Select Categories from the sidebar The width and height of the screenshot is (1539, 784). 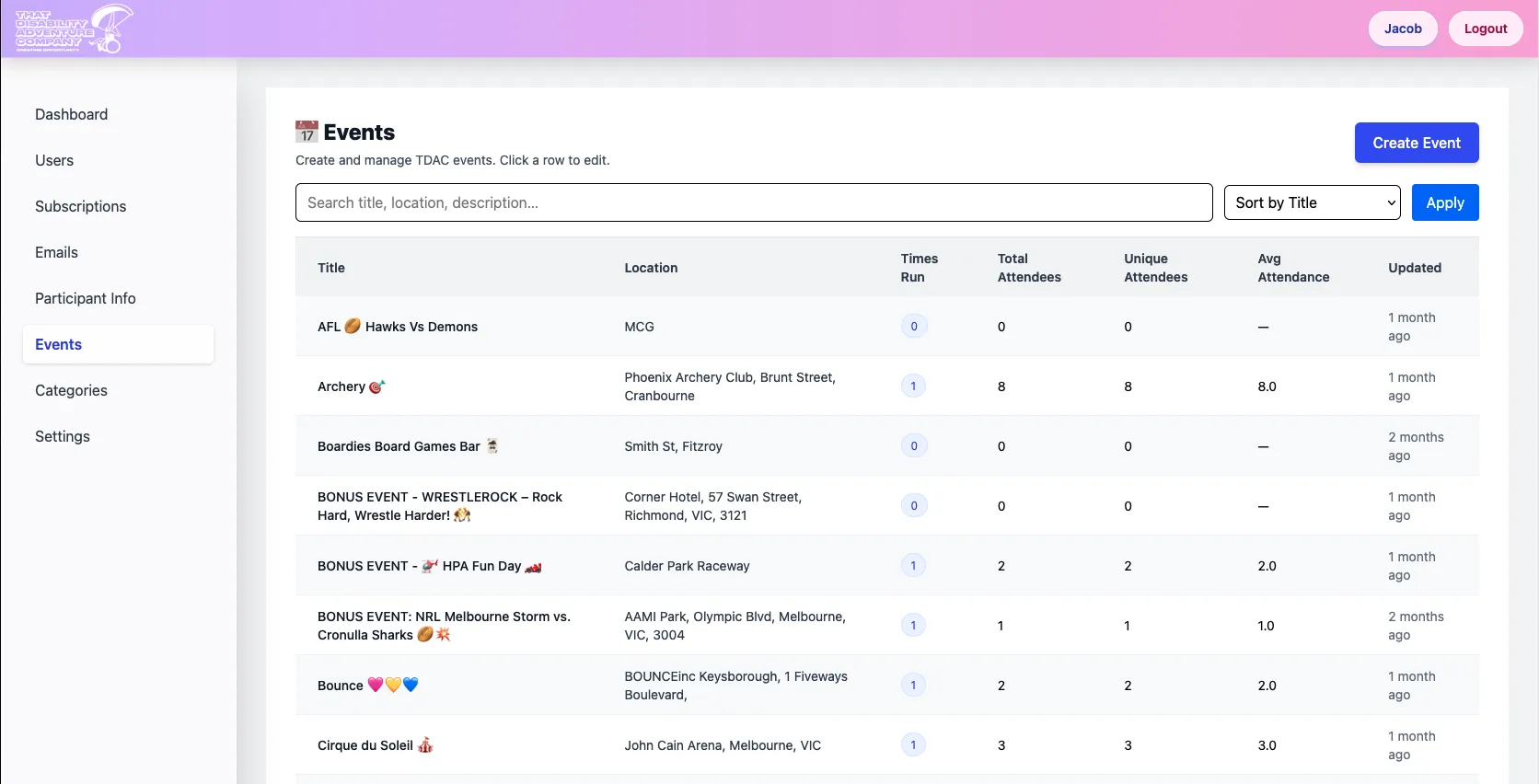coord(72,390)
